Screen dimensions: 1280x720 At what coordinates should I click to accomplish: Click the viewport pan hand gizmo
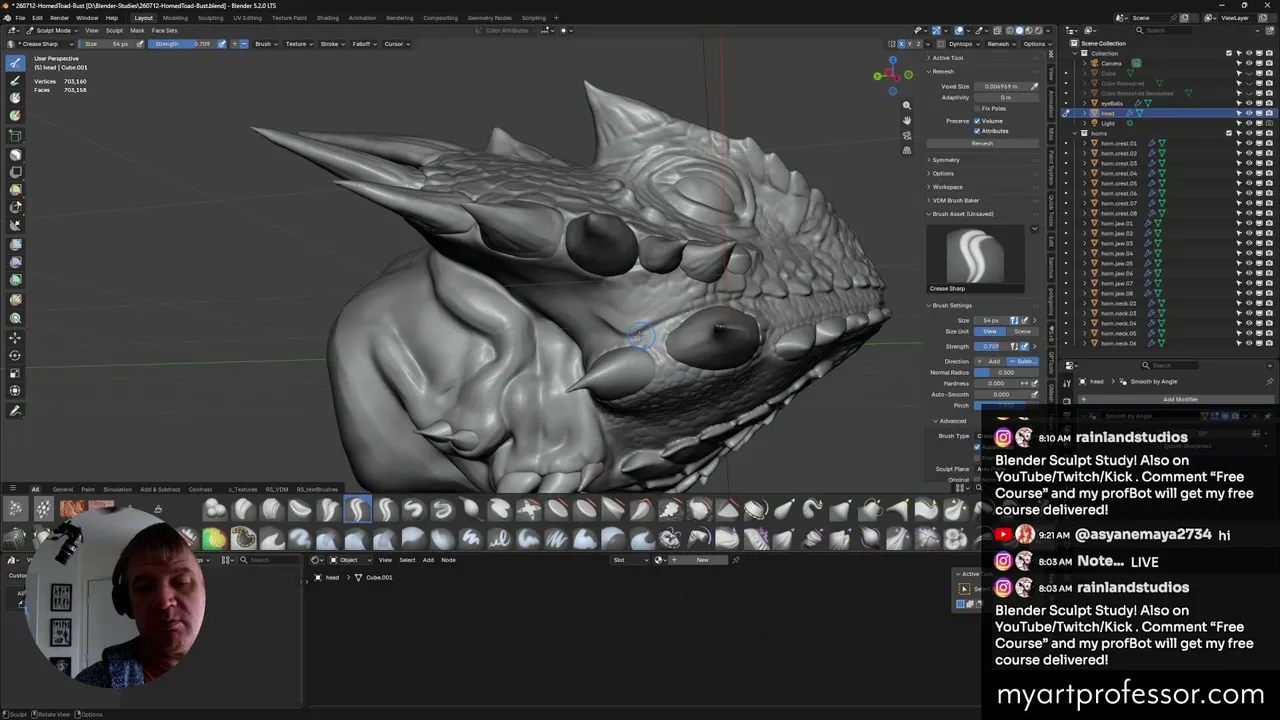pyautogui.click(x=907, y=121)
